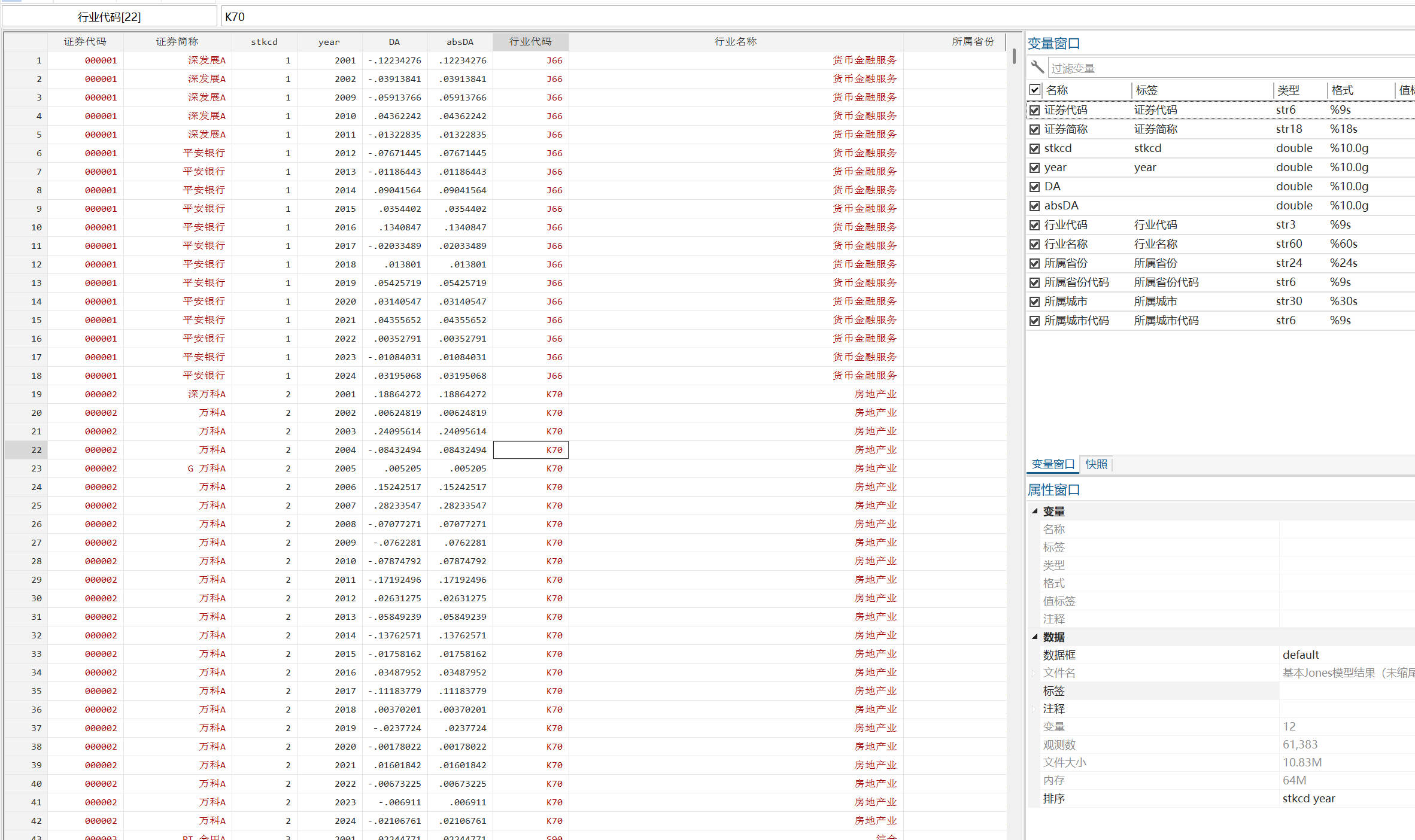Switch to the 快照 tab
The image size is (1415, 840).
coord(1096,464)
